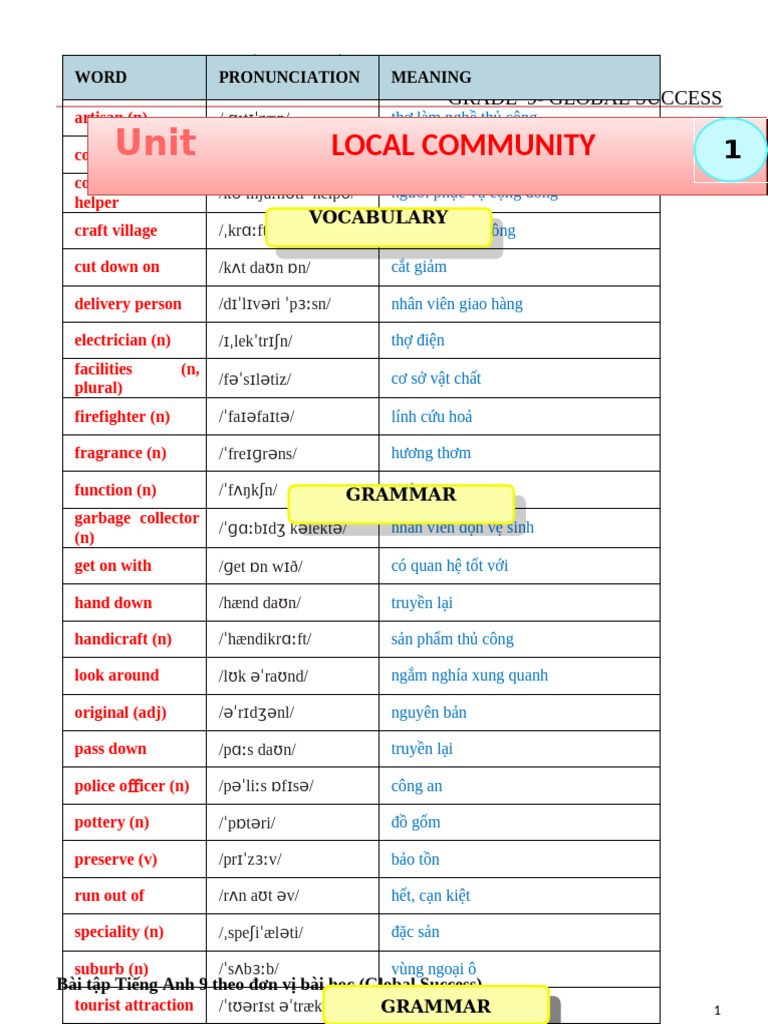Click the meaning 'đồ gốm'
768x1024 pixels.
415,822
